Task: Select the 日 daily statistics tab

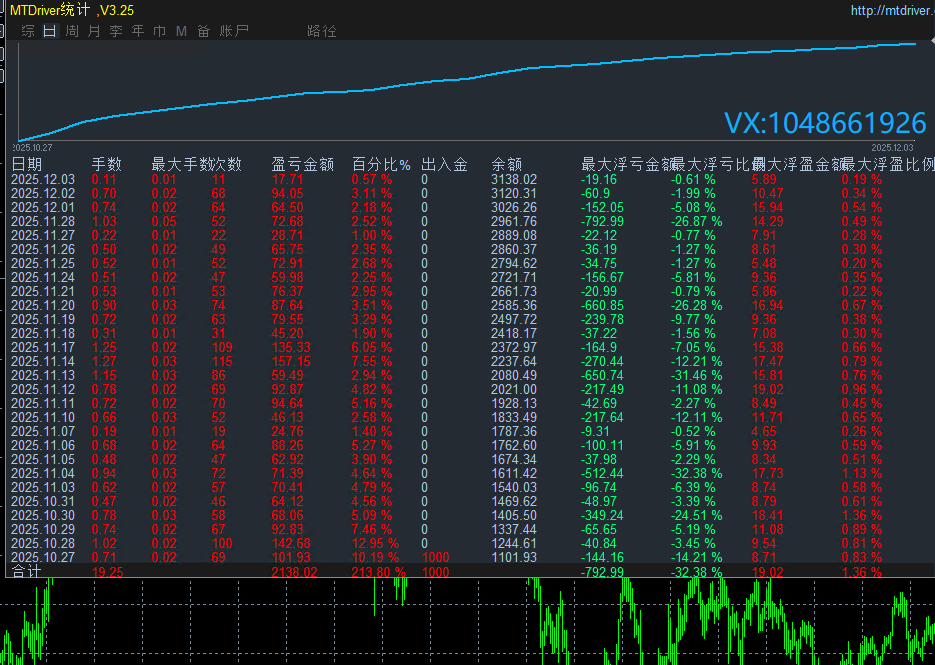Action: (x=50, y=31)
